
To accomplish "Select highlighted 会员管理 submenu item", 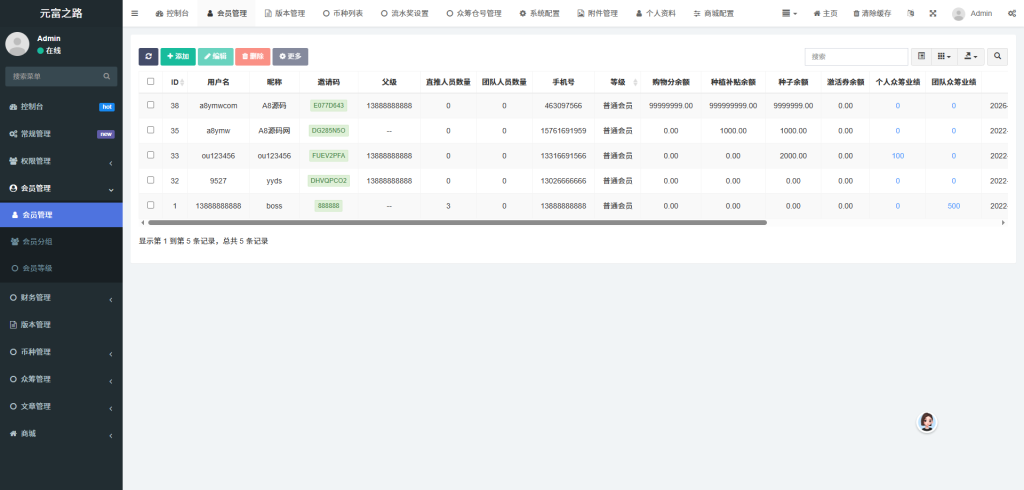I will (x=61, y=215).
